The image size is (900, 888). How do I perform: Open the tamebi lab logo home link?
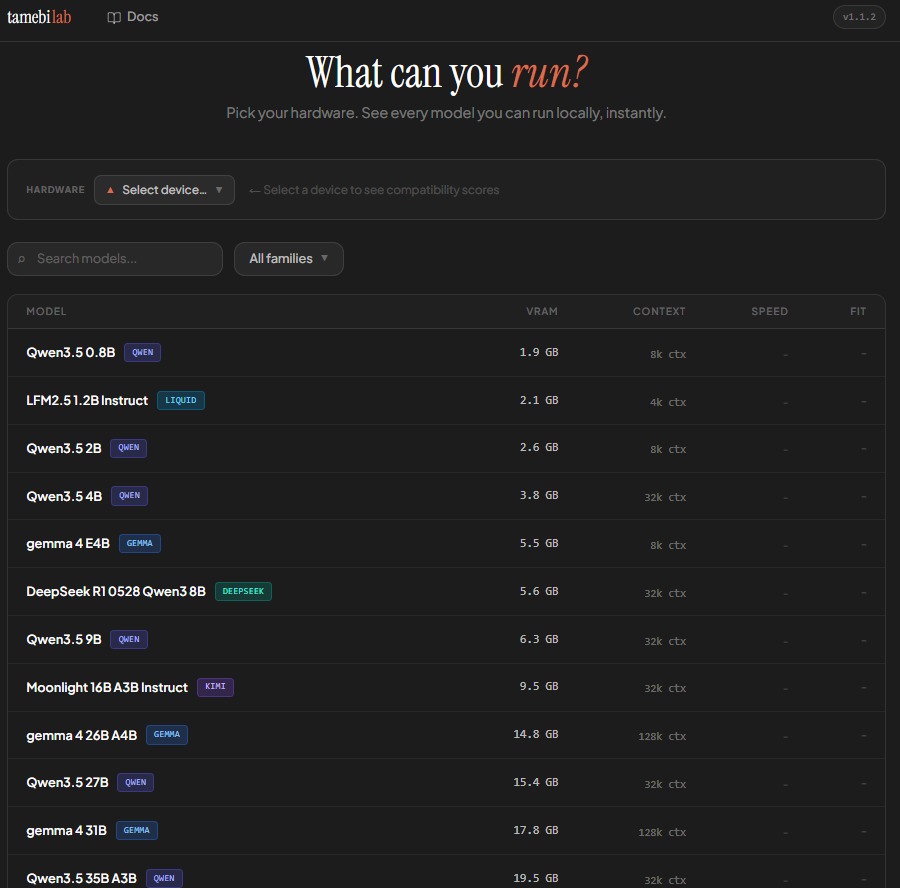[x=39, y=17]
